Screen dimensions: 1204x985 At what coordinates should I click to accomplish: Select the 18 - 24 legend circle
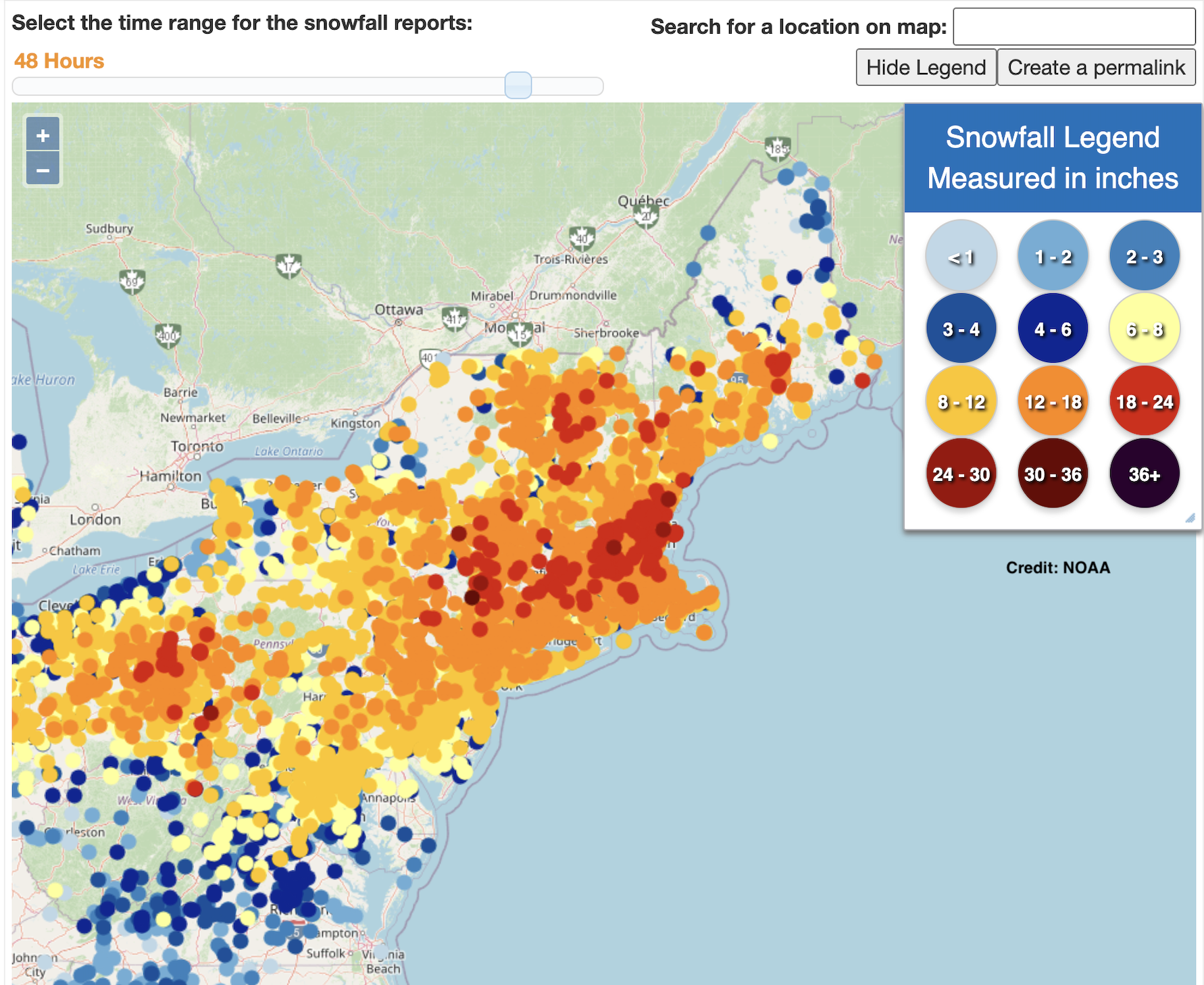1145,401
